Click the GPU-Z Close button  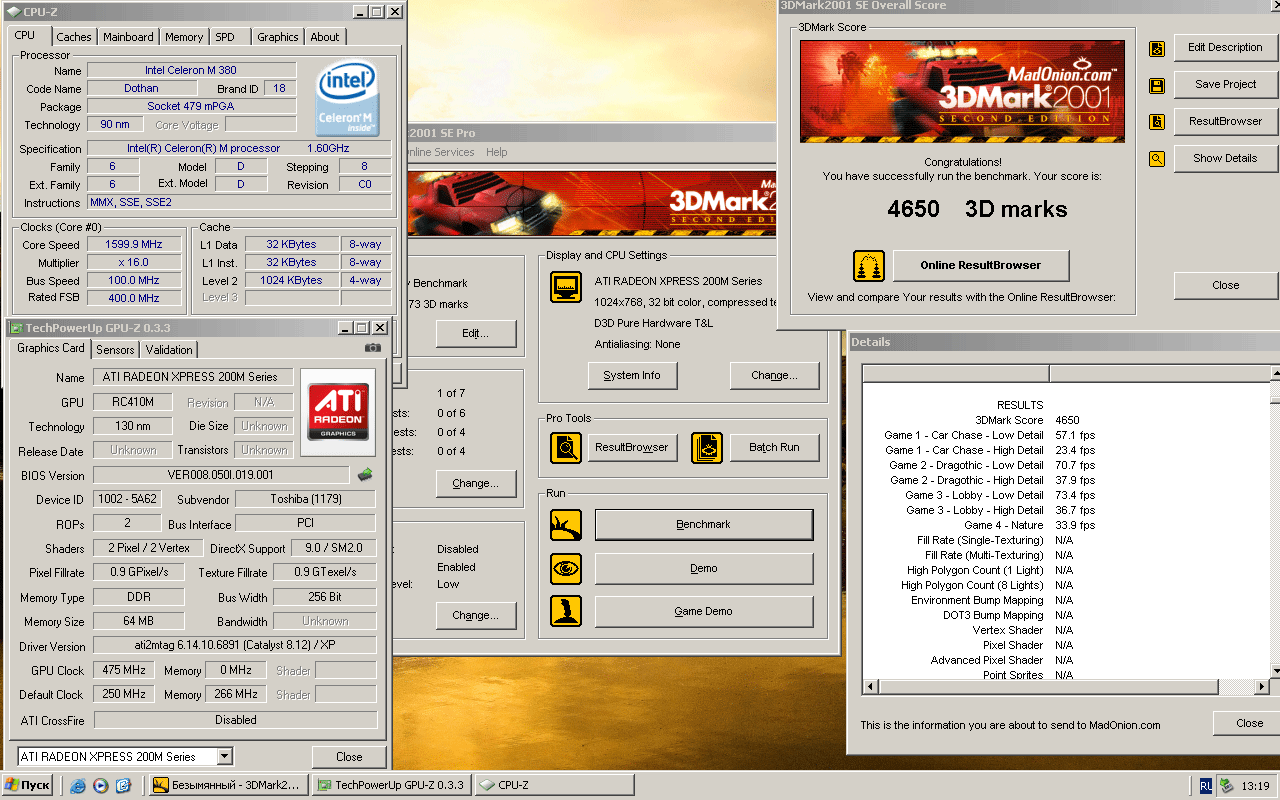349,757
